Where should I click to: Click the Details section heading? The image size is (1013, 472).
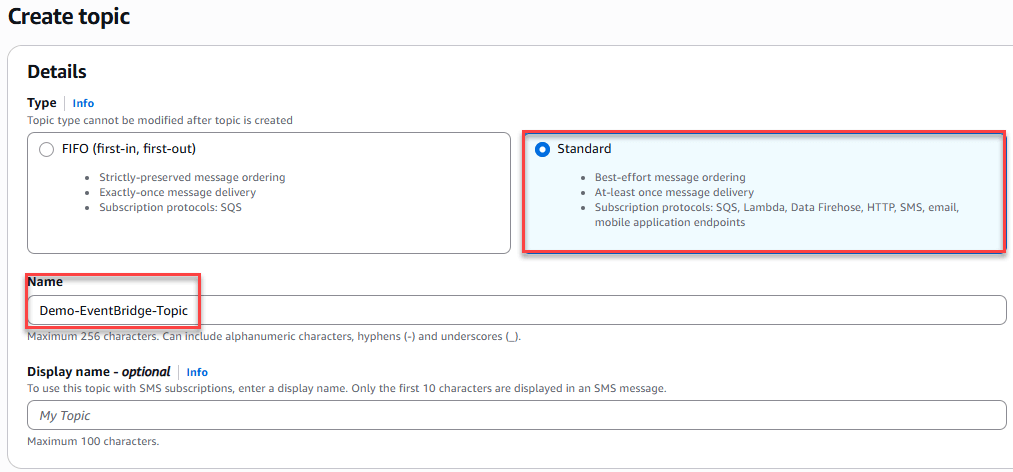pyautogui.click(x=57, y=72)
